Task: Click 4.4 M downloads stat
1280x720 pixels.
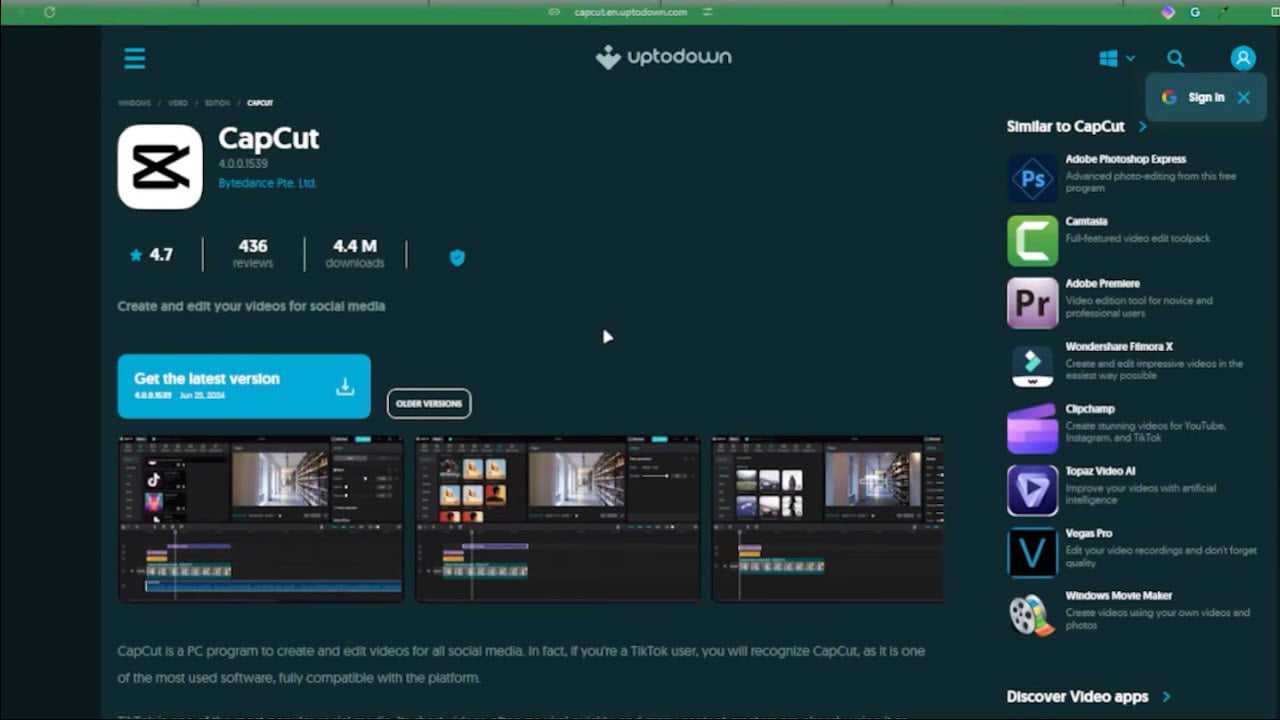Action: [355, 253]
